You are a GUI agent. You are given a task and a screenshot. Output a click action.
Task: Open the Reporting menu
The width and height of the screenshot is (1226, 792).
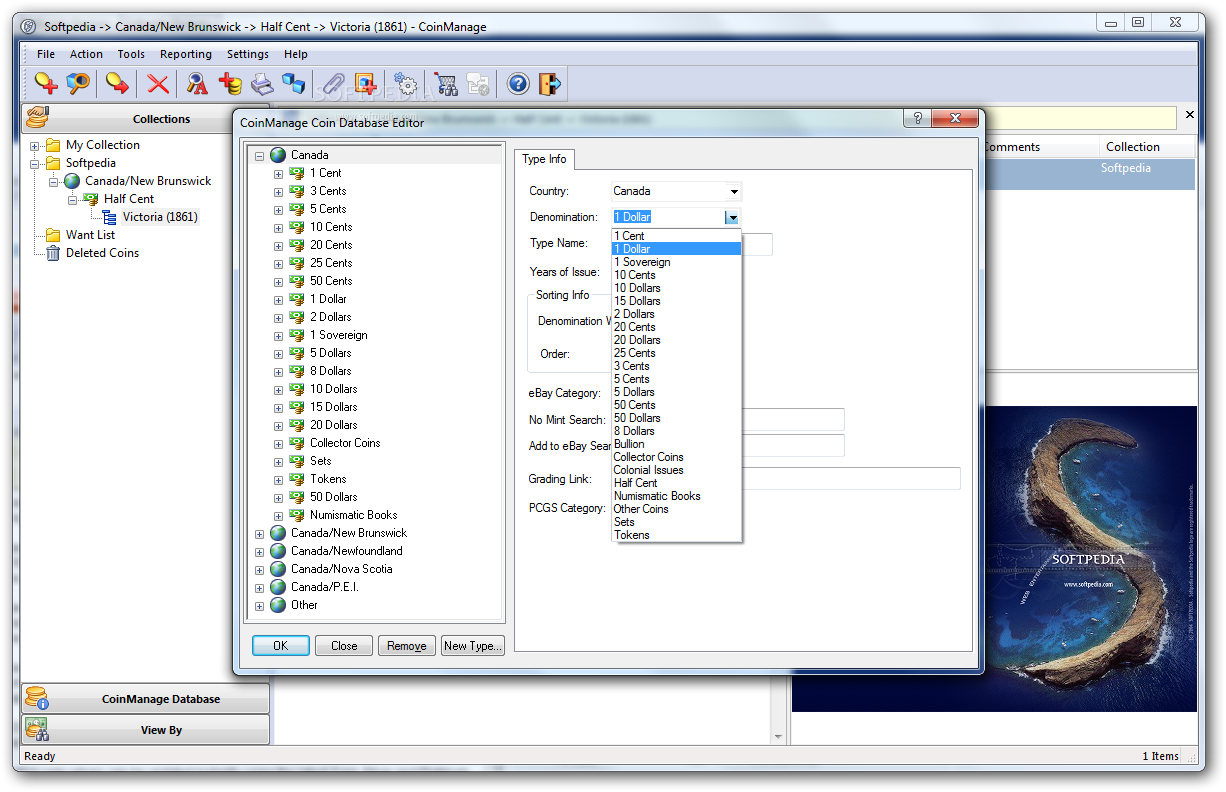[x=186, y=54]
